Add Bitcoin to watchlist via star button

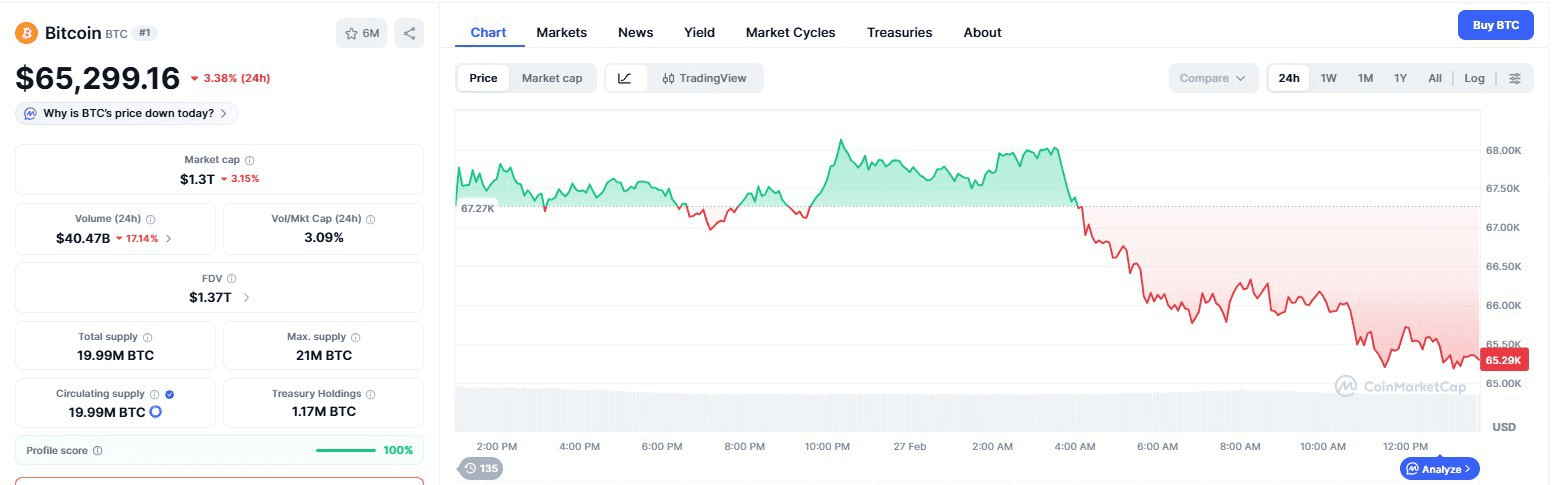361,33
